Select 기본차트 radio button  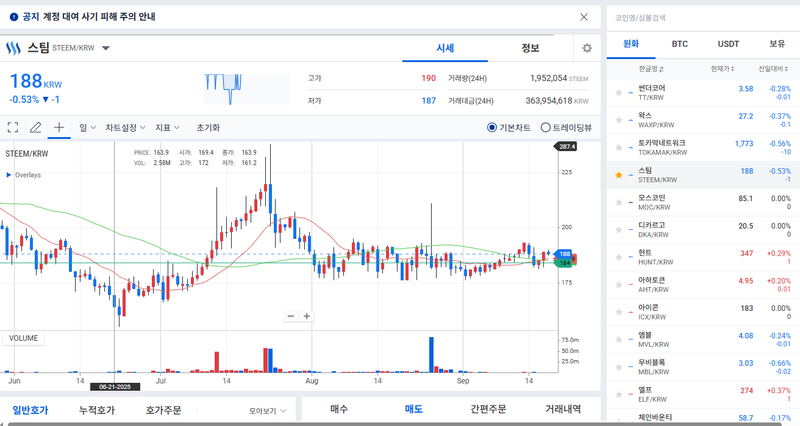click(492, 128)
